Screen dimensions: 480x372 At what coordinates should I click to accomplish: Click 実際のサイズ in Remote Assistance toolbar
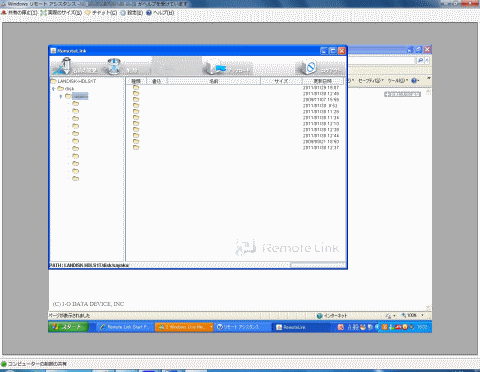pos(65,13)
